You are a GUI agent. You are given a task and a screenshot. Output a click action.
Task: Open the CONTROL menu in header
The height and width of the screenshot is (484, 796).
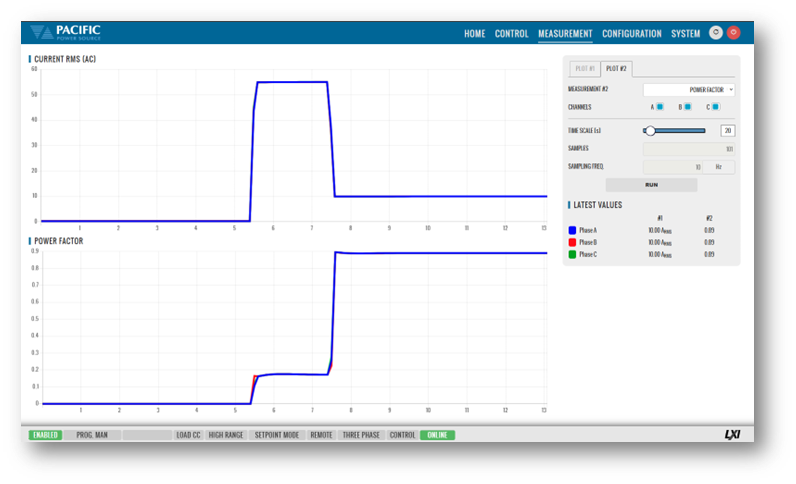(512, 34)
